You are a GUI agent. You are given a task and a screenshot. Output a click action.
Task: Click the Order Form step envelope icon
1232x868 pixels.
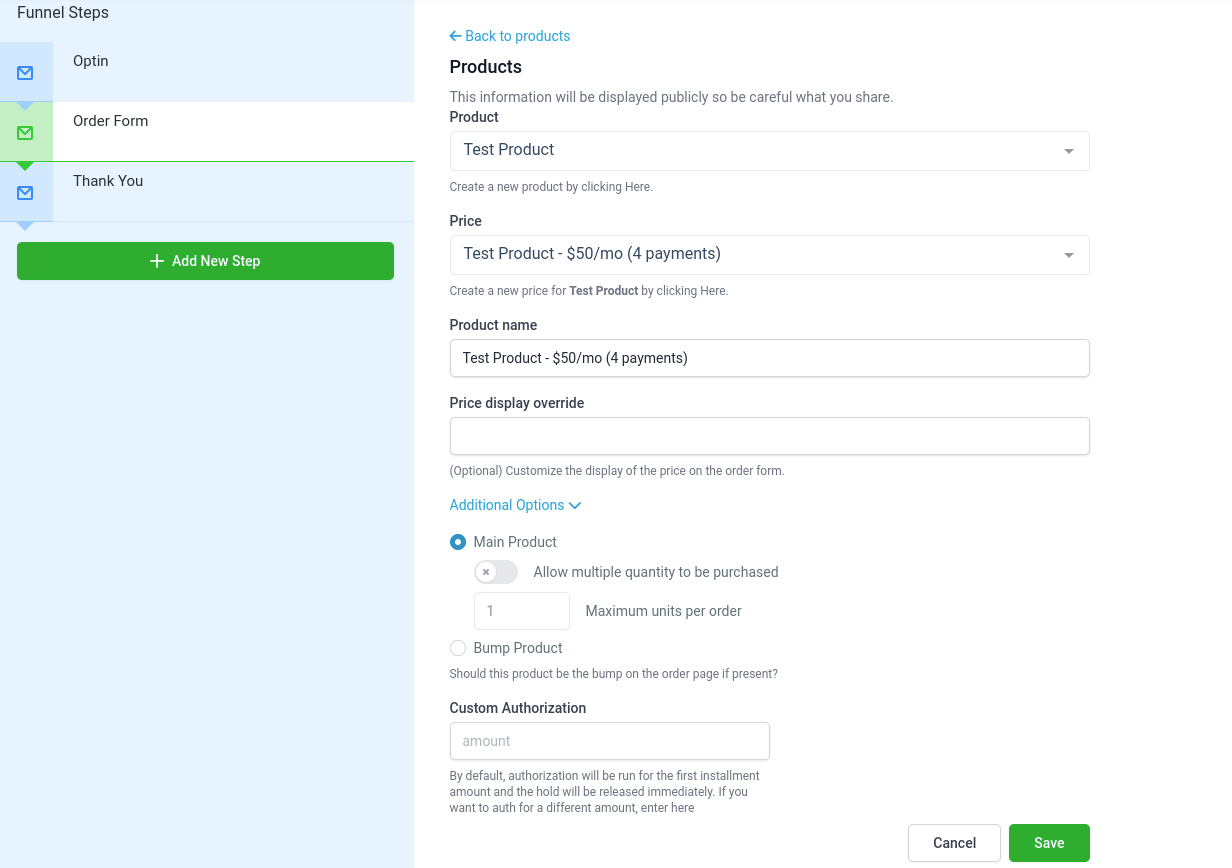click(x=25, y=133)
